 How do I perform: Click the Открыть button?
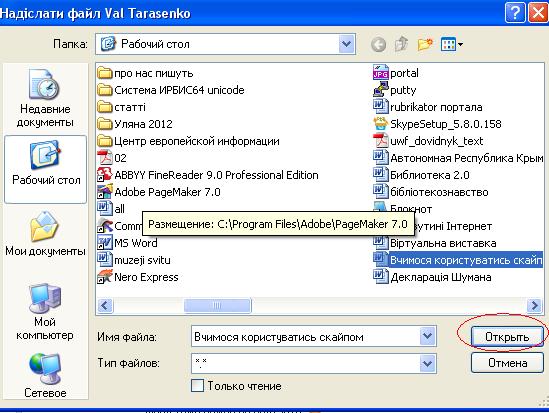[x=507, y=337]
